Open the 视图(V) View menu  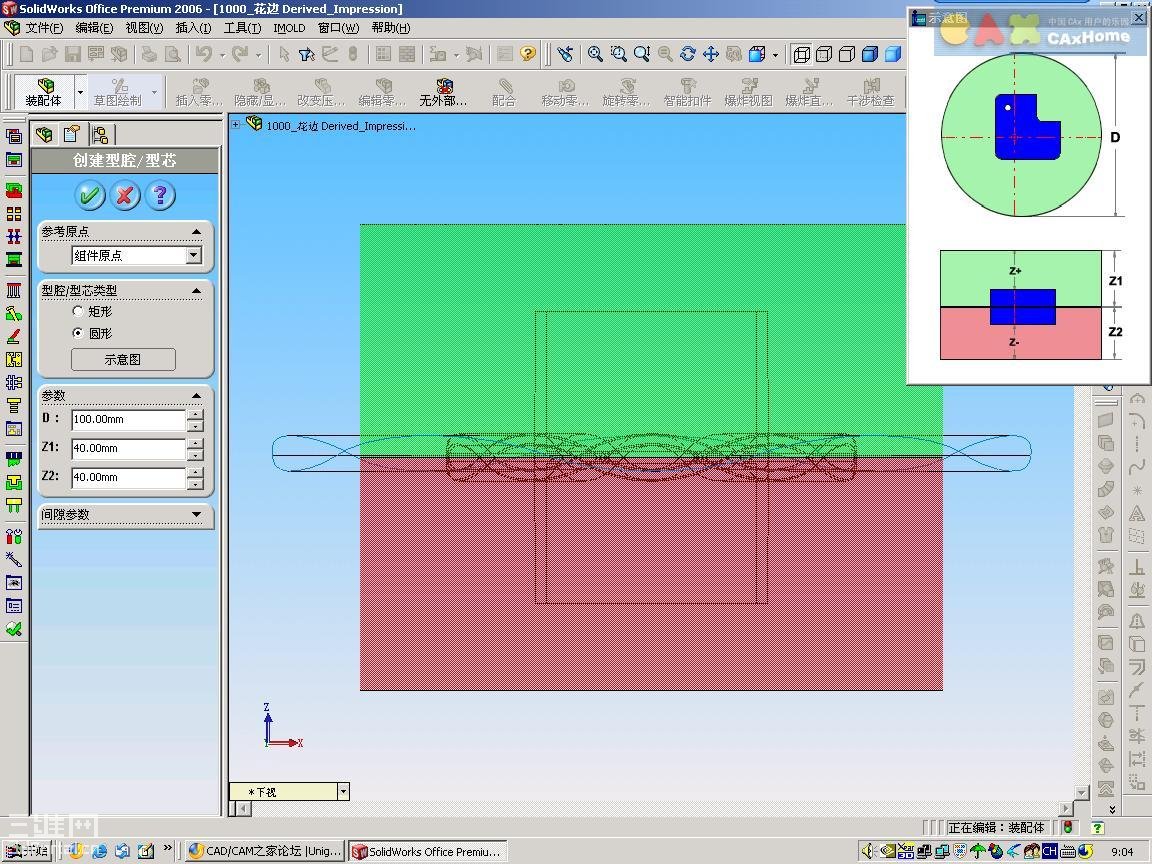click(x=144, y=28)
